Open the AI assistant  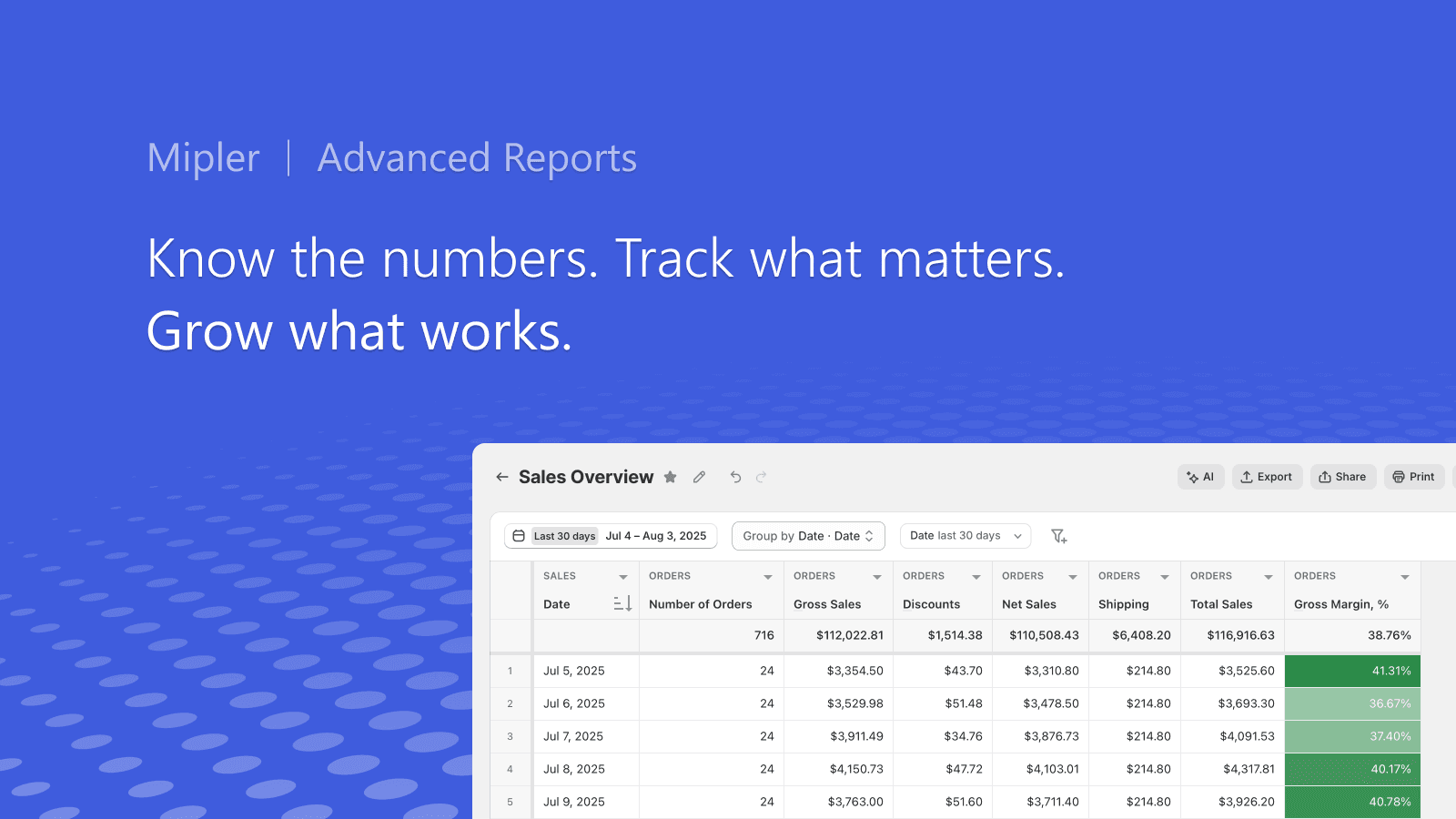tap(1200, 476)
